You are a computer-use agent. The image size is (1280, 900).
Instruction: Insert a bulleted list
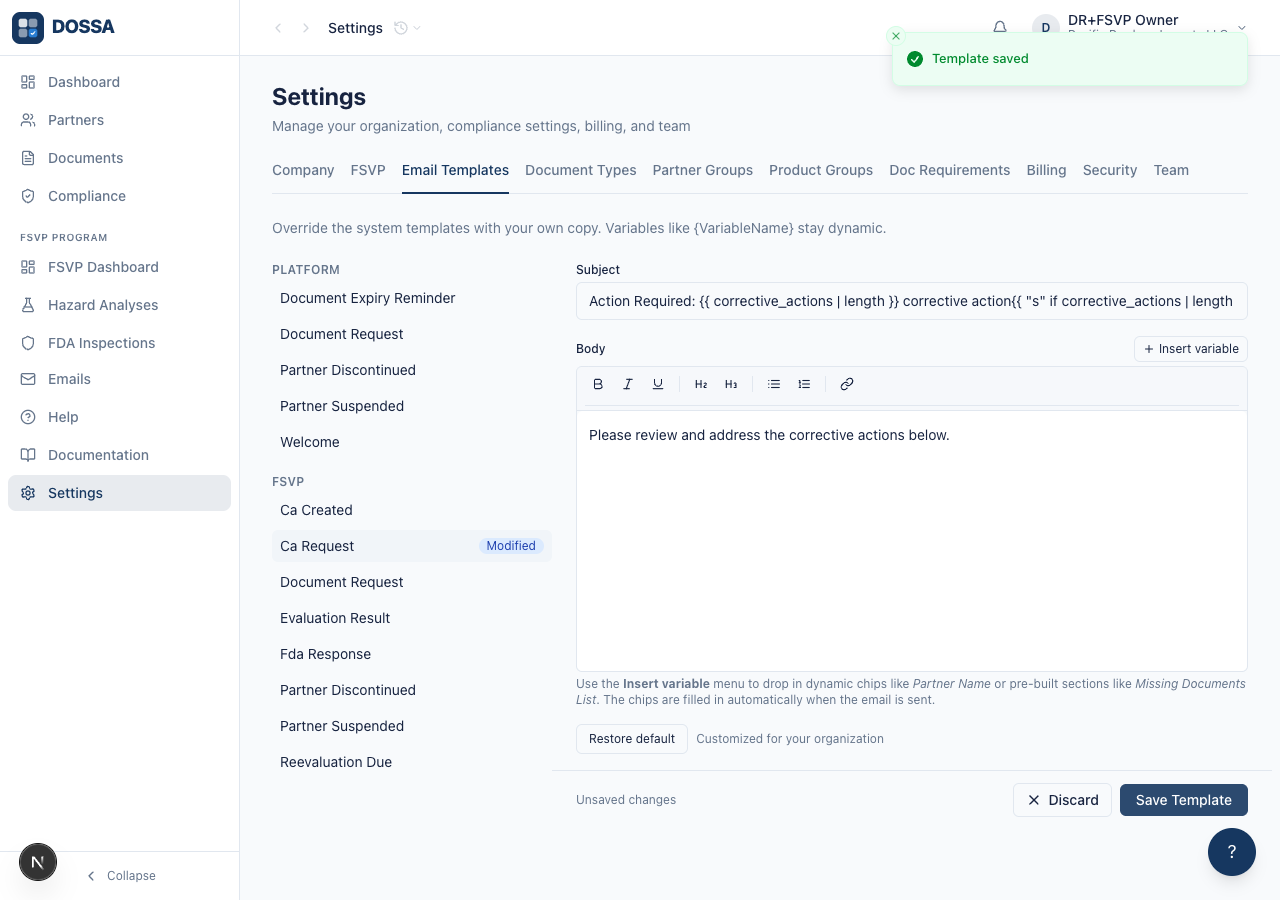point(774,384)
